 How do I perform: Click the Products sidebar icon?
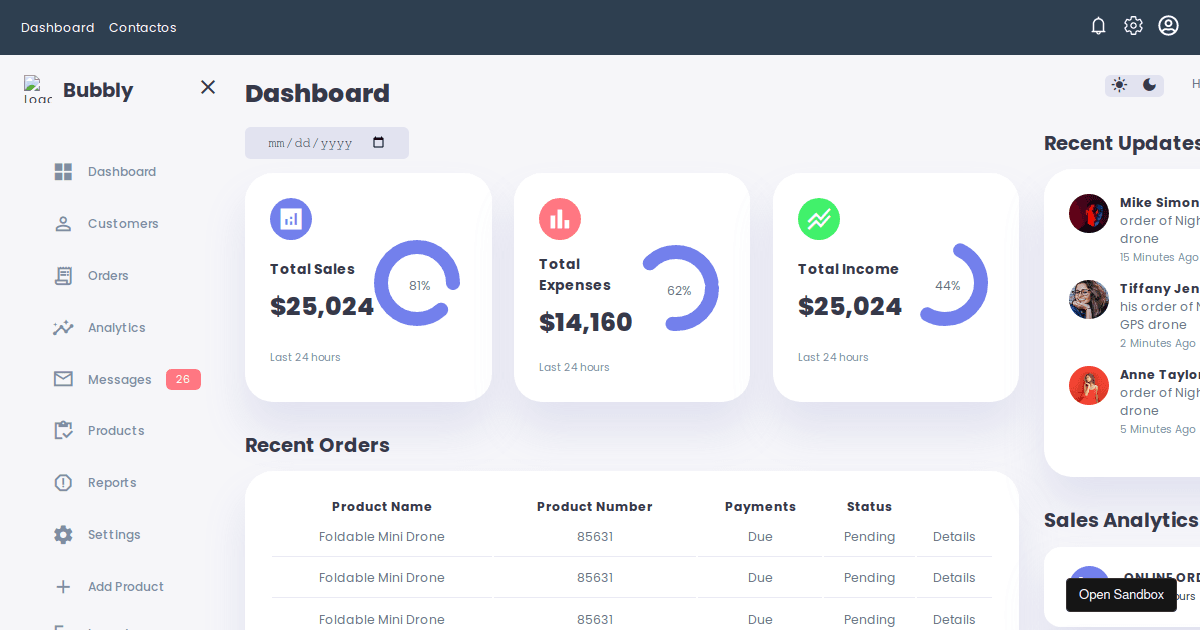click(x=62, y=430)
